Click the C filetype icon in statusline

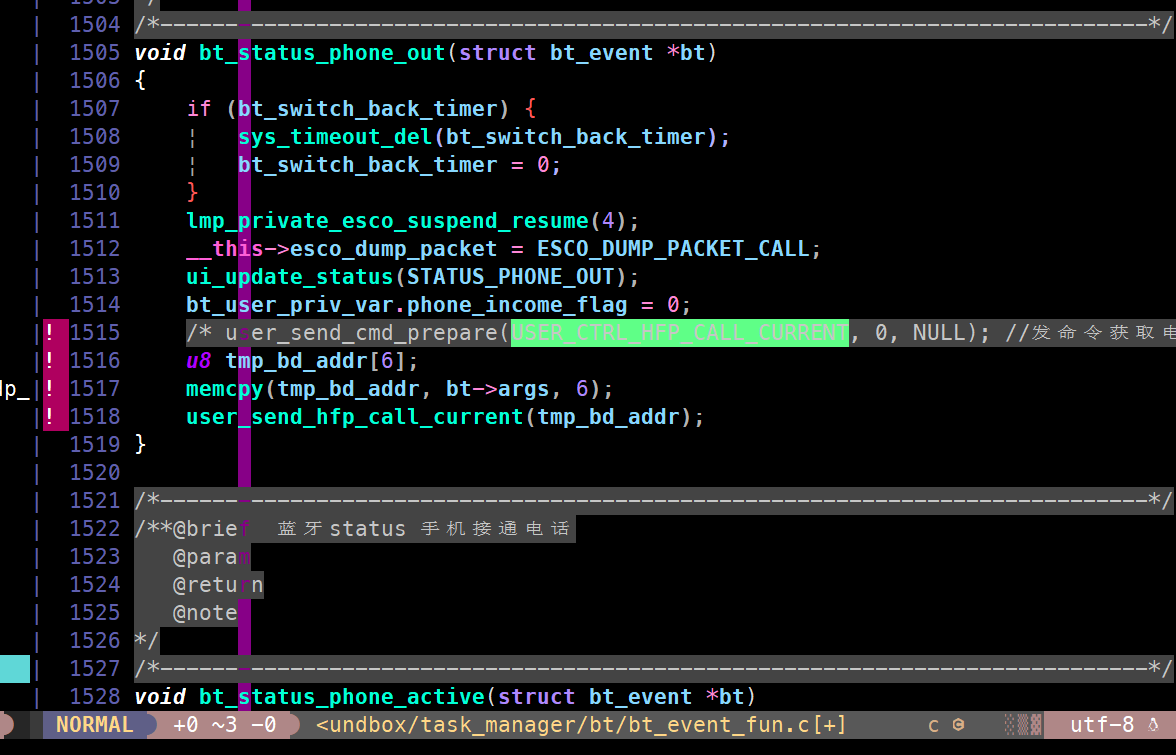(x=958, y=725)
